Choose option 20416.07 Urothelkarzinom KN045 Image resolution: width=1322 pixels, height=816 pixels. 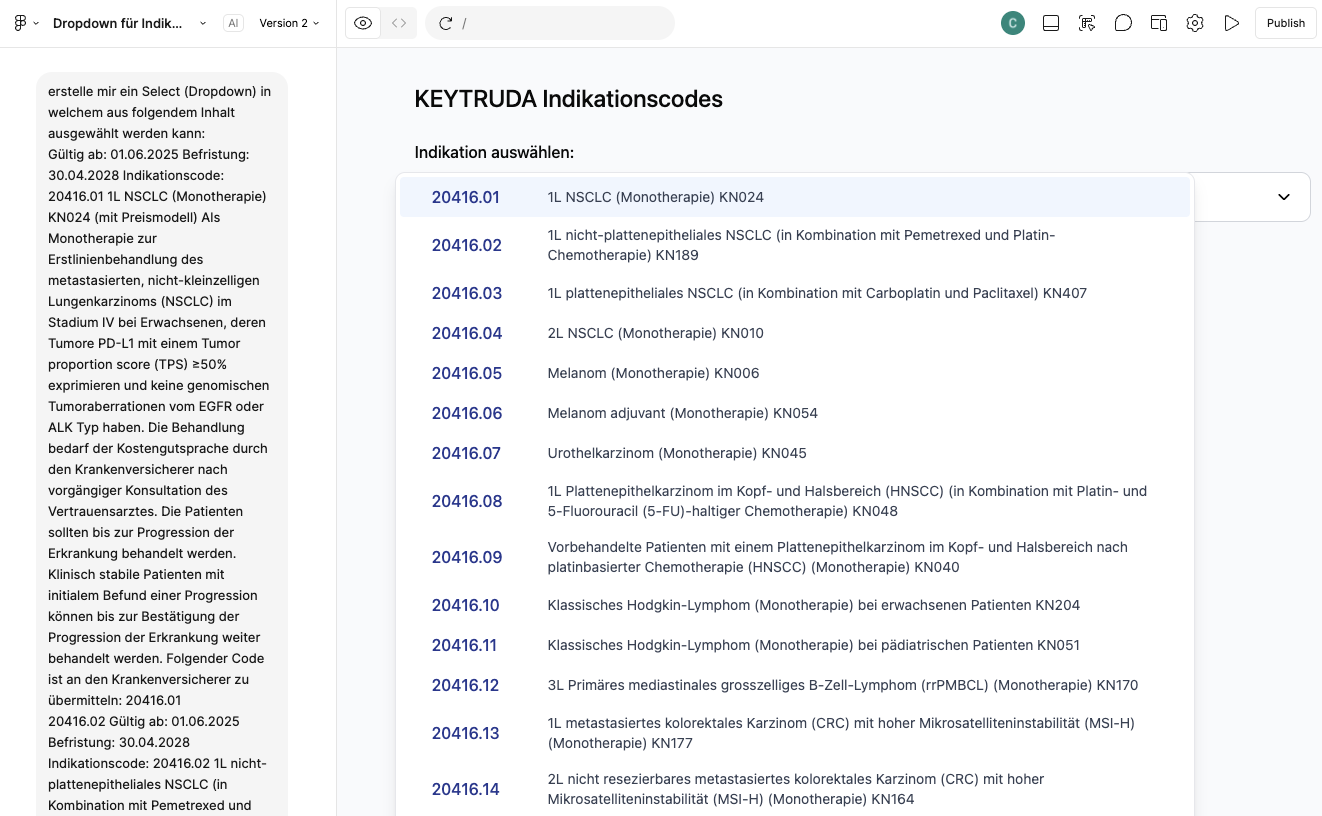tap(795, 453)
